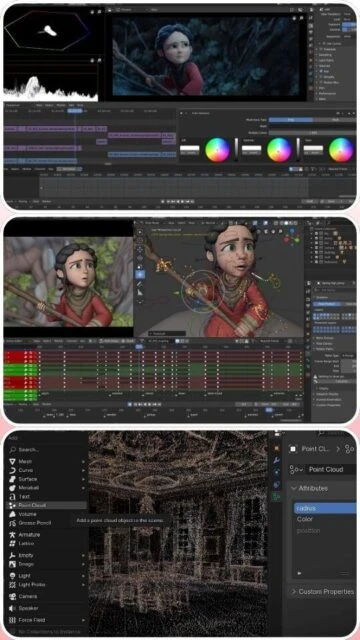The image size is (360, 640).
Task: Click the Armature icon in Add menu
Action: pos(12,534)
